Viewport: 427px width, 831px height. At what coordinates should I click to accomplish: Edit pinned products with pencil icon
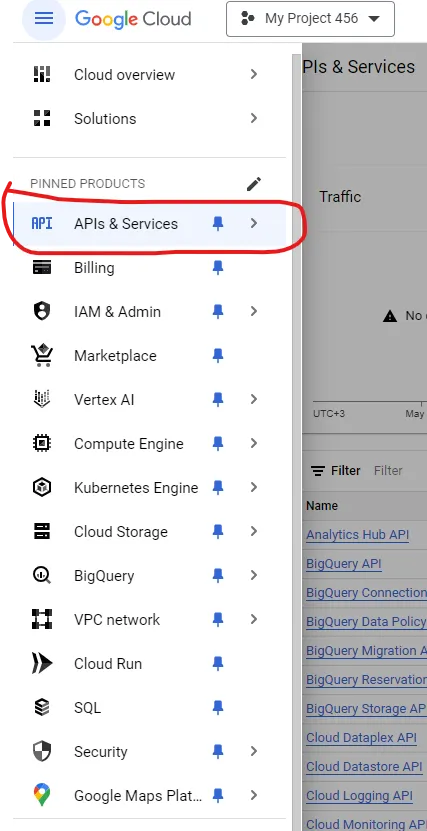click(x=254, y=184)
